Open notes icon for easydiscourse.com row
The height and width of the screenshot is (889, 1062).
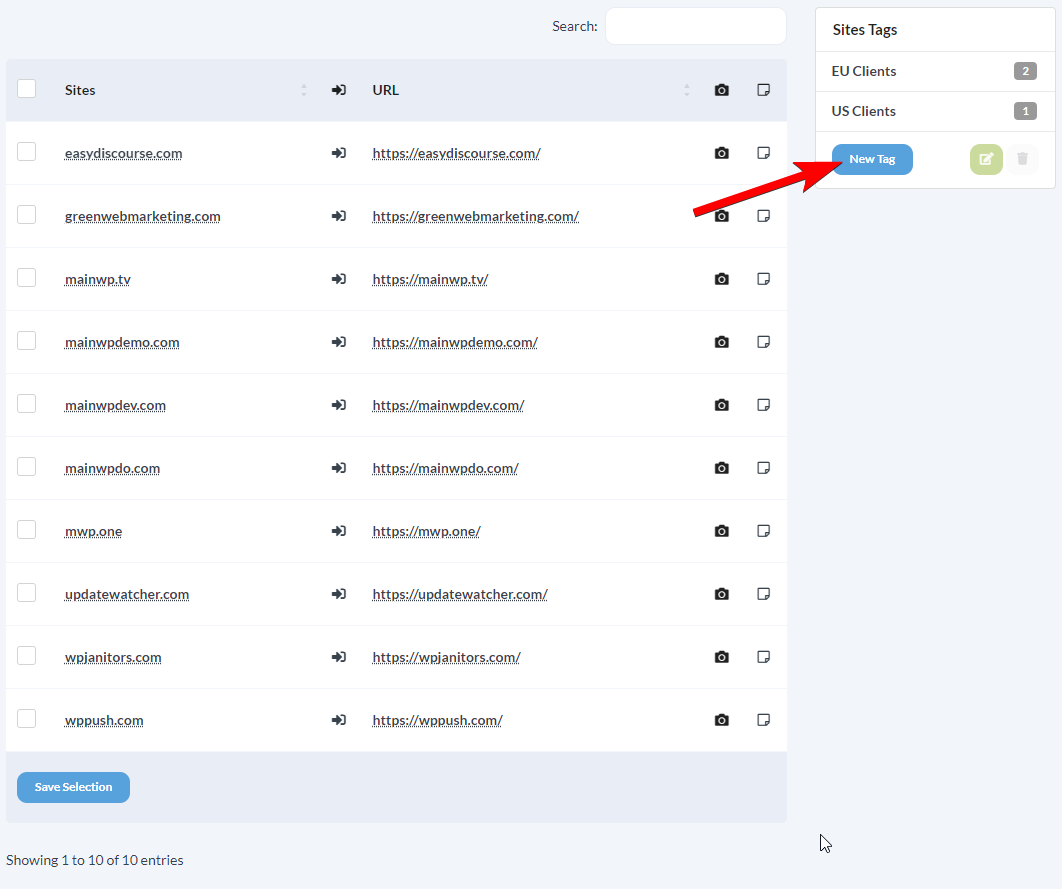763,153
